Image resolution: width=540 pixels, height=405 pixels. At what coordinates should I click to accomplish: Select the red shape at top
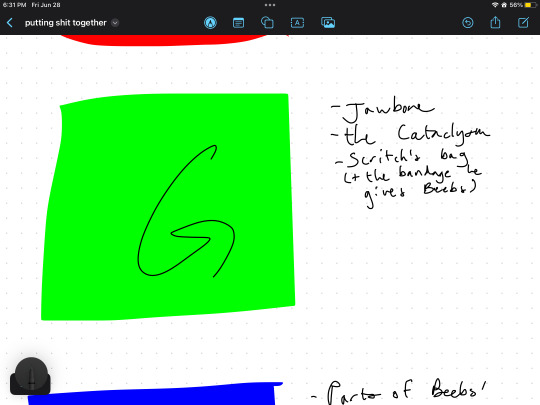coord(164,40)
